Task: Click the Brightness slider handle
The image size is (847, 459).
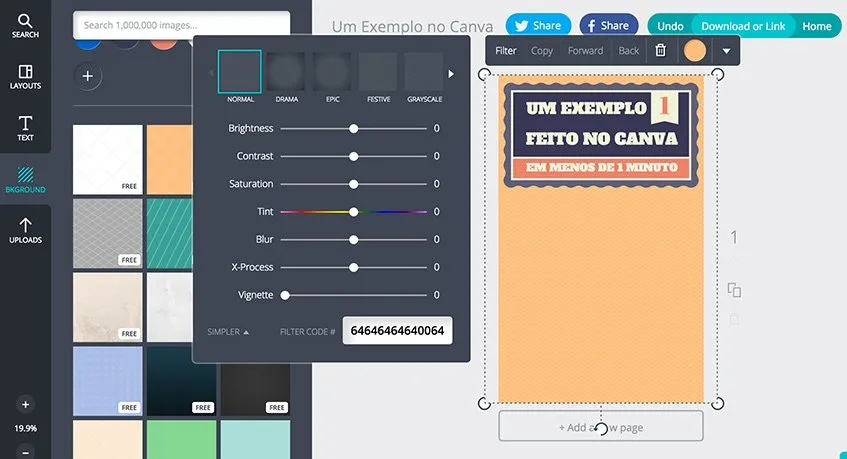Action: [353, 129]
